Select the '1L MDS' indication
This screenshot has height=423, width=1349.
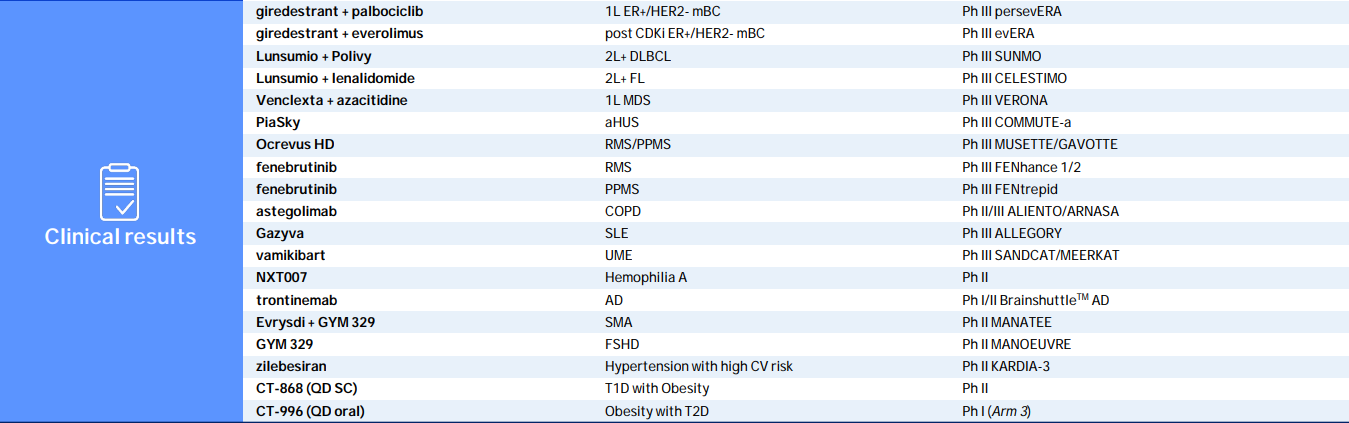coord(627,100)
